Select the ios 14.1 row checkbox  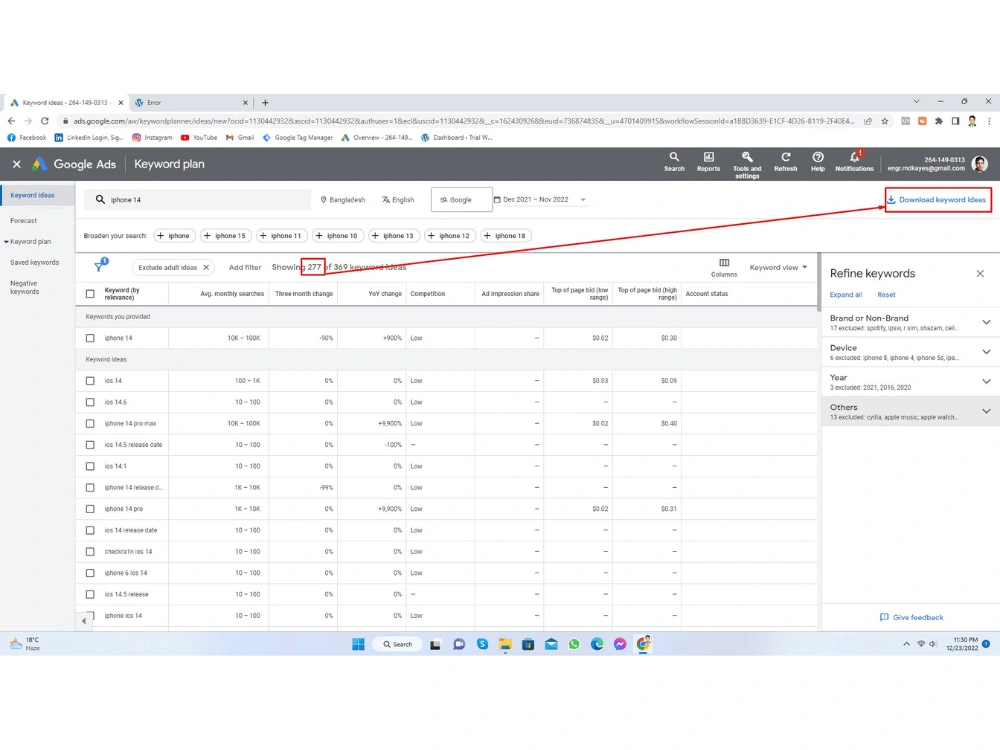(x=90, y=466)
